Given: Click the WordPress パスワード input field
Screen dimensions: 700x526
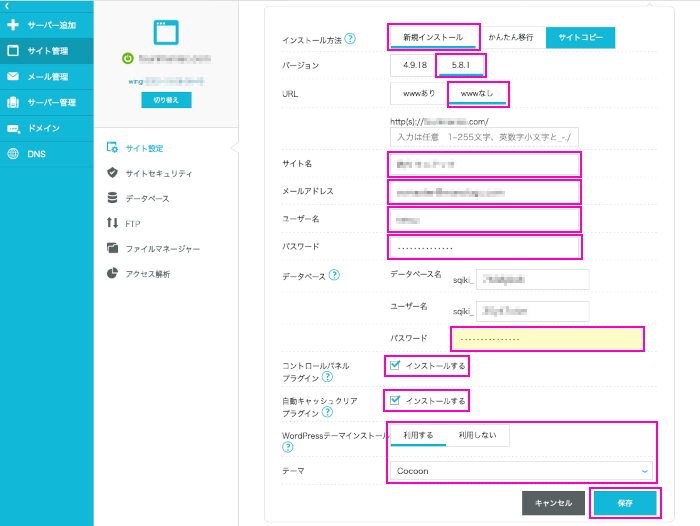Looking at the screenshot, I should coord(484,247).
